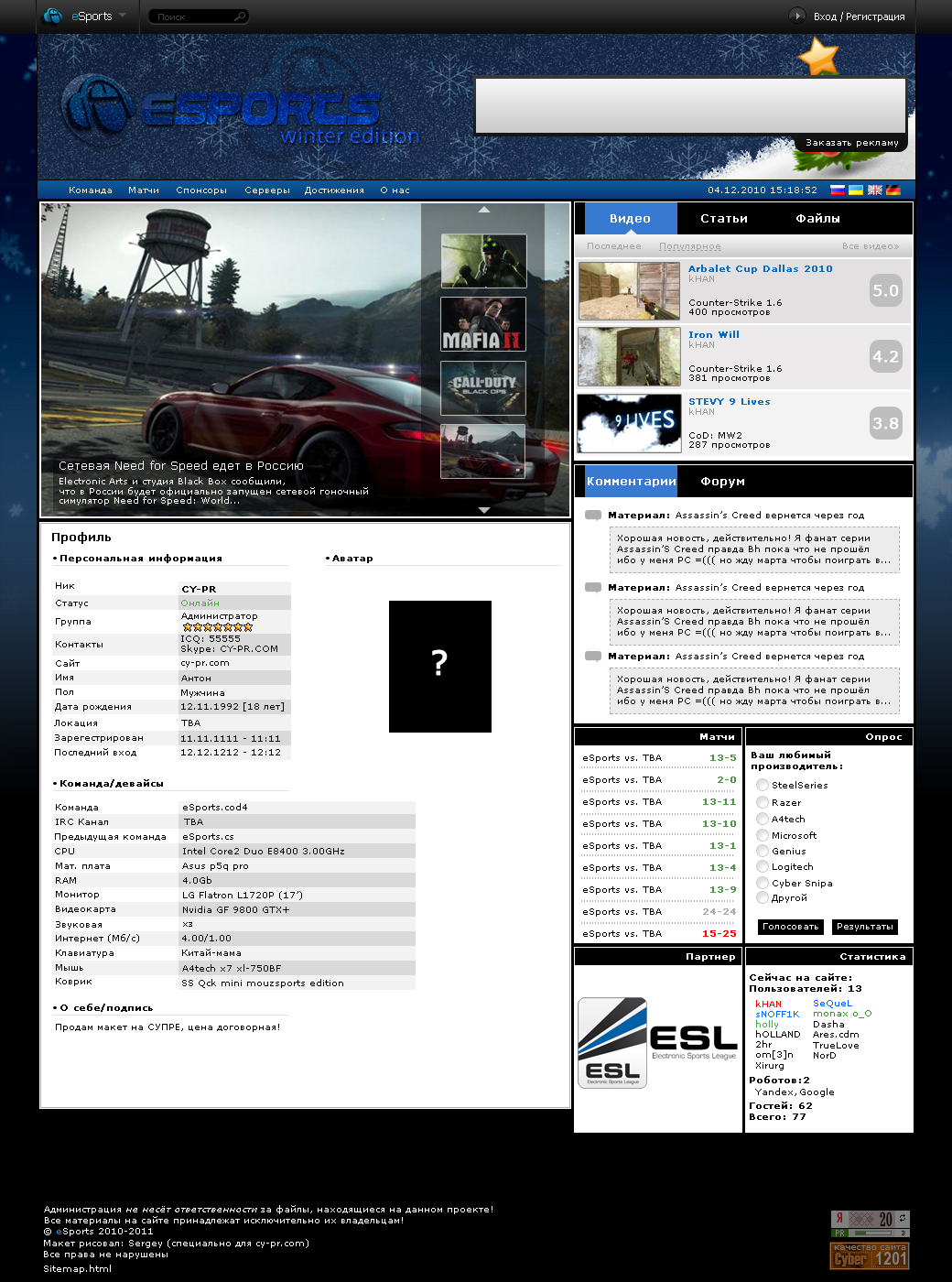The image size is (952, 1282).
Task: Switch to the Комментарии tab
Action: point(631,481)
